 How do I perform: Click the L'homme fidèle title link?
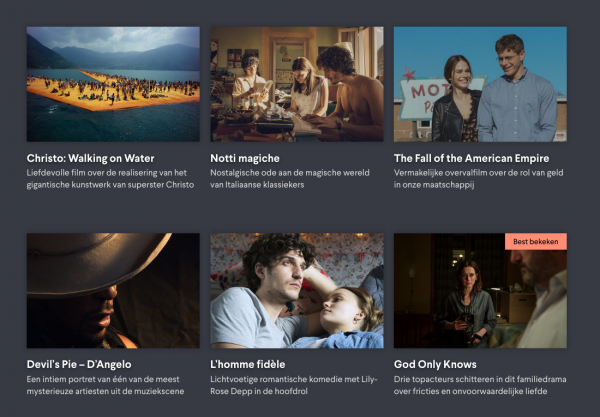click(x=248, y=364)
